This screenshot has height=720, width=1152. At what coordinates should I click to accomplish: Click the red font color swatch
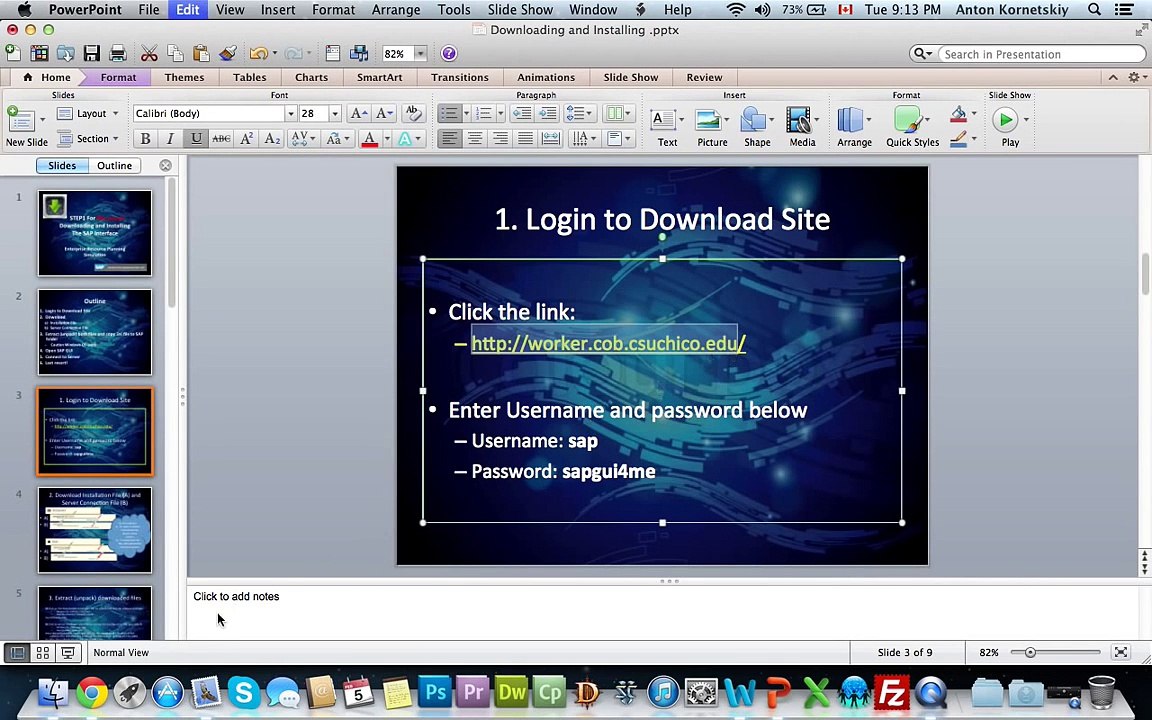(x=370, y=138)
